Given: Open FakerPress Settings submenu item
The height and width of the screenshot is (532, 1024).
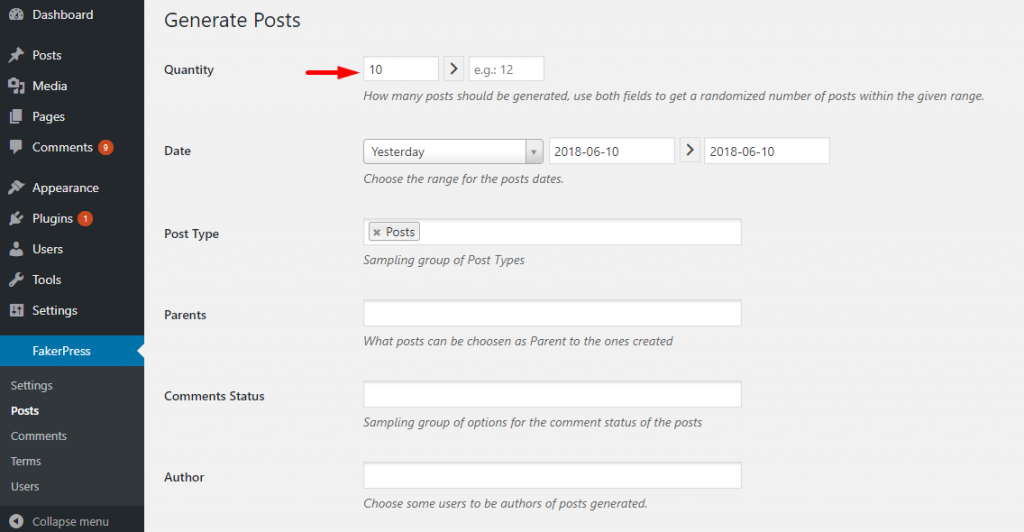Looking at the screenshot, I should 32,385.
